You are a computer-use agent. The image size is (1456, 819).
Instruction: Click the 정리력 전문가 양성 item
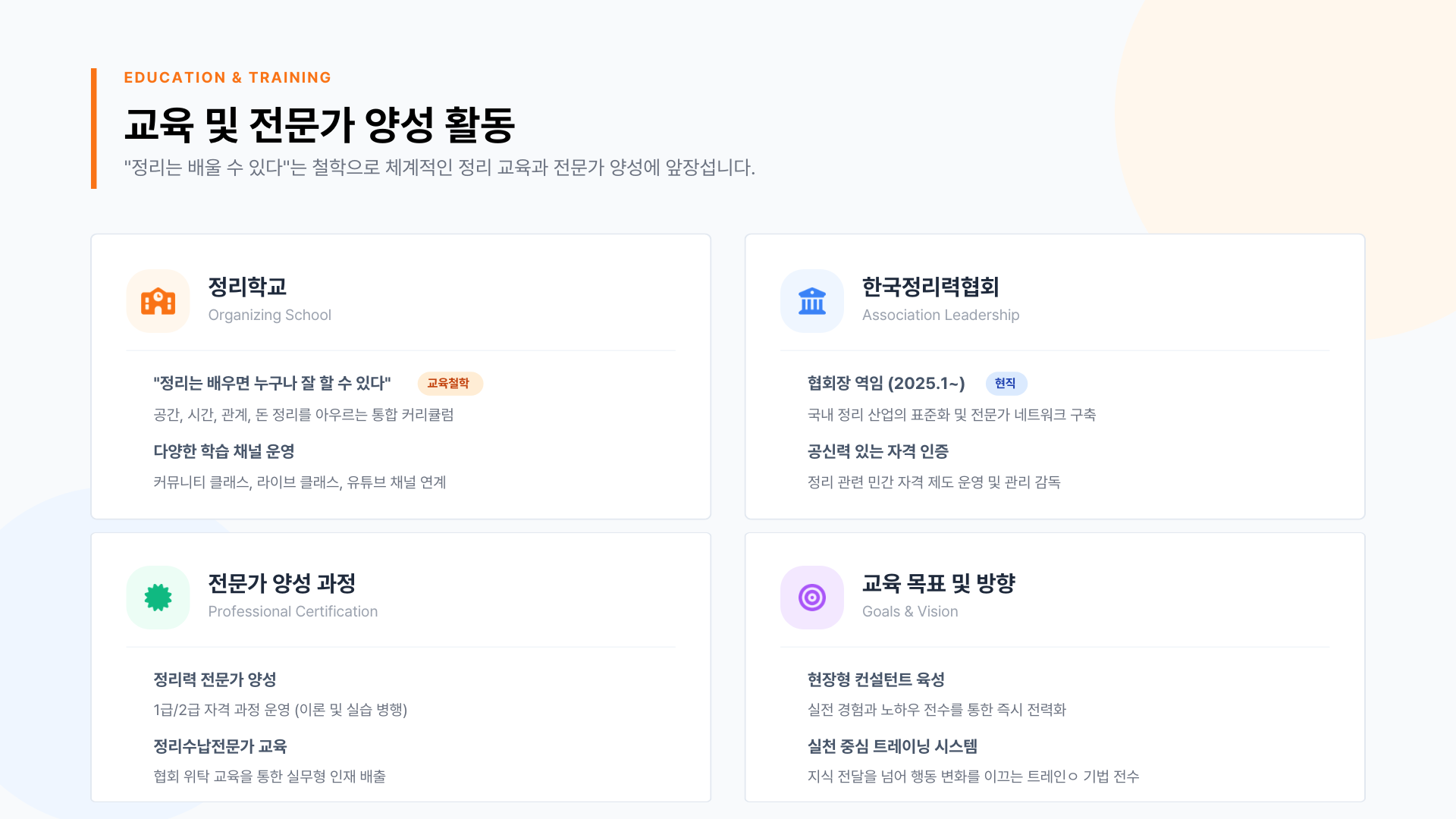(215, 680)
